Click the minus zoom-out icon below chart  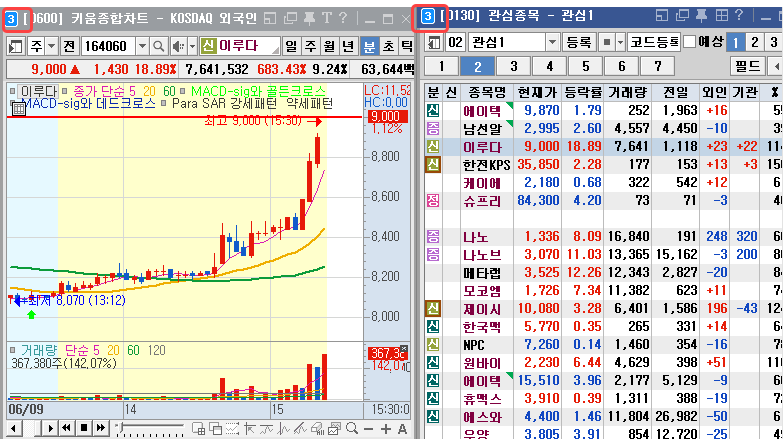coord(368,429)
